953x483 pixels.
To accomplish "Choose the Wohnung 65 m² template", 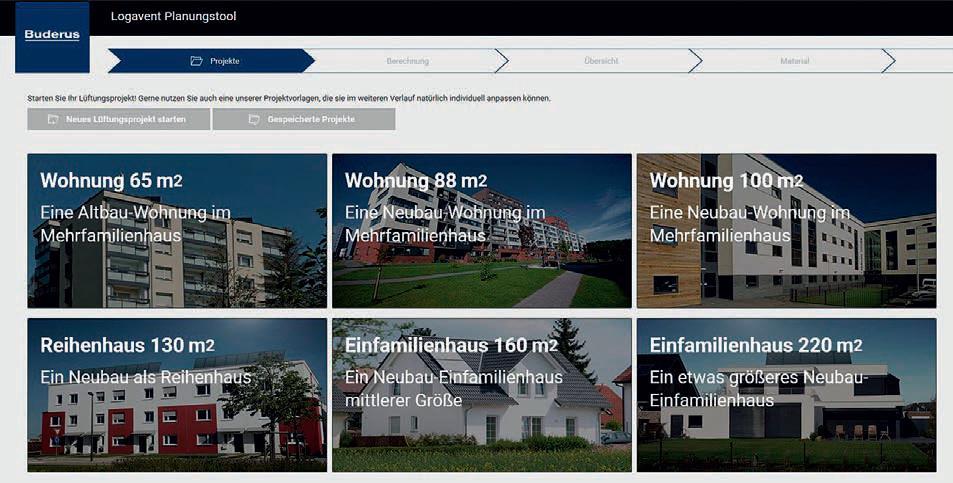I will pos(177,231).
